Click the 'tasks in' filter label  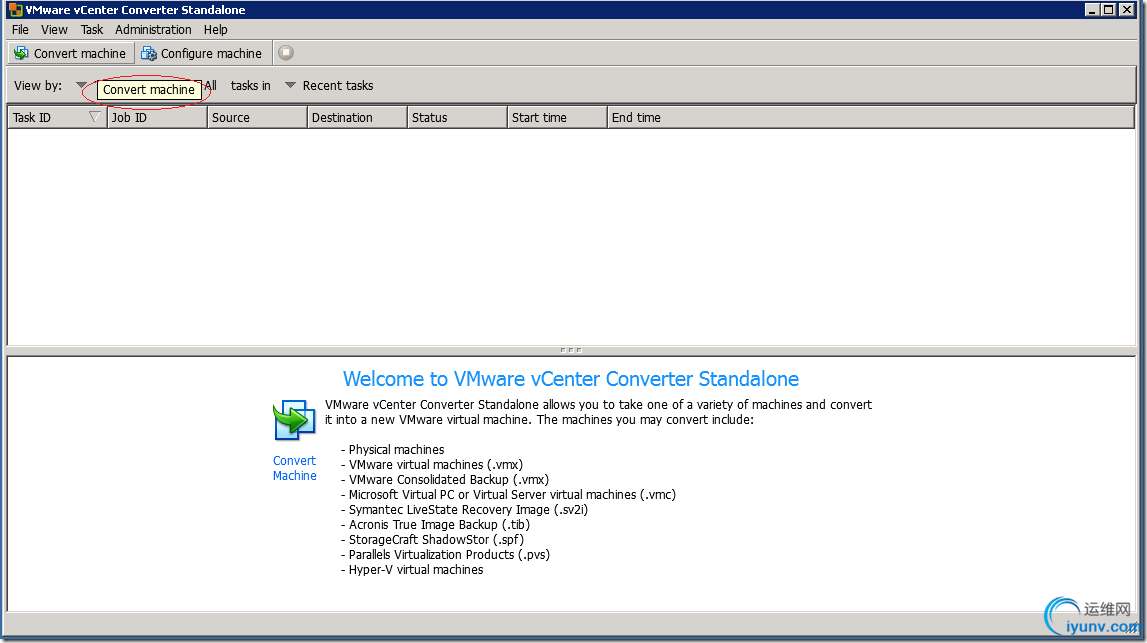250,86
